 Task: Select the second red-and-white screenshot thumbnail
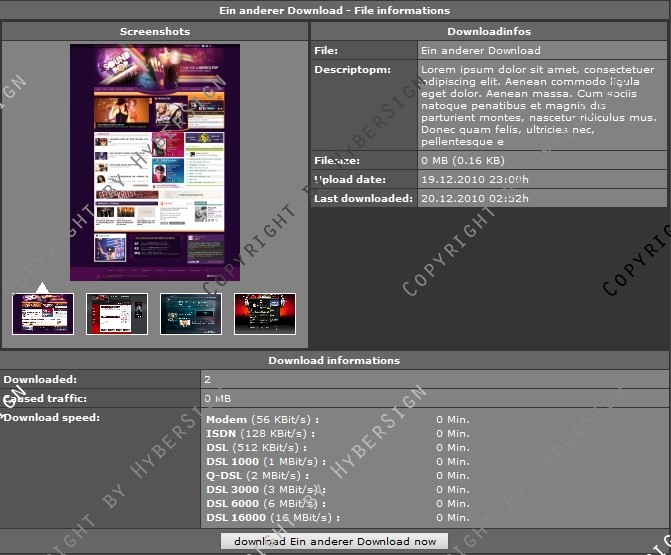(x=117, y=314)
